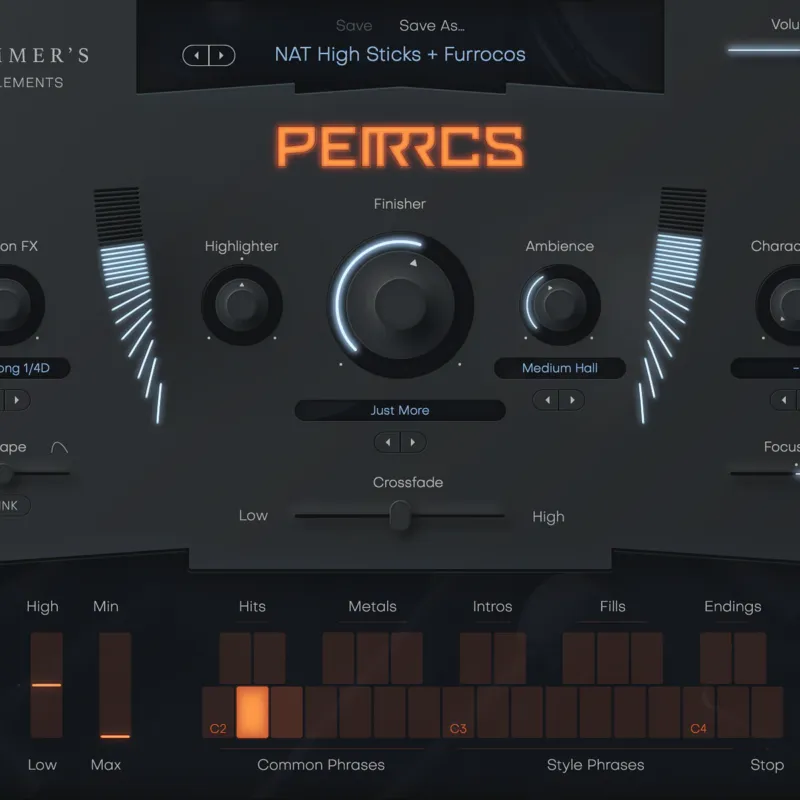The image size is (800, 800).
Task: Click Save in the preset header
Action: 354,26
